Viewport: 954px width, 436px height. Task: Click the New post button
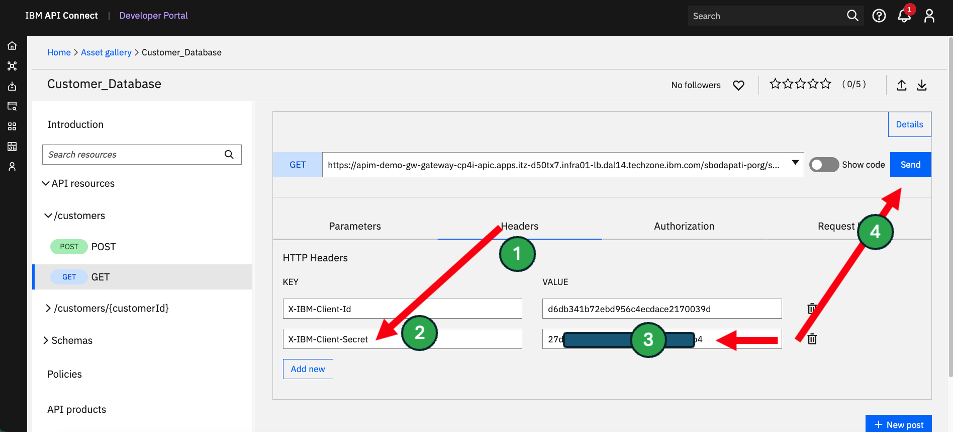pos(898,424)
